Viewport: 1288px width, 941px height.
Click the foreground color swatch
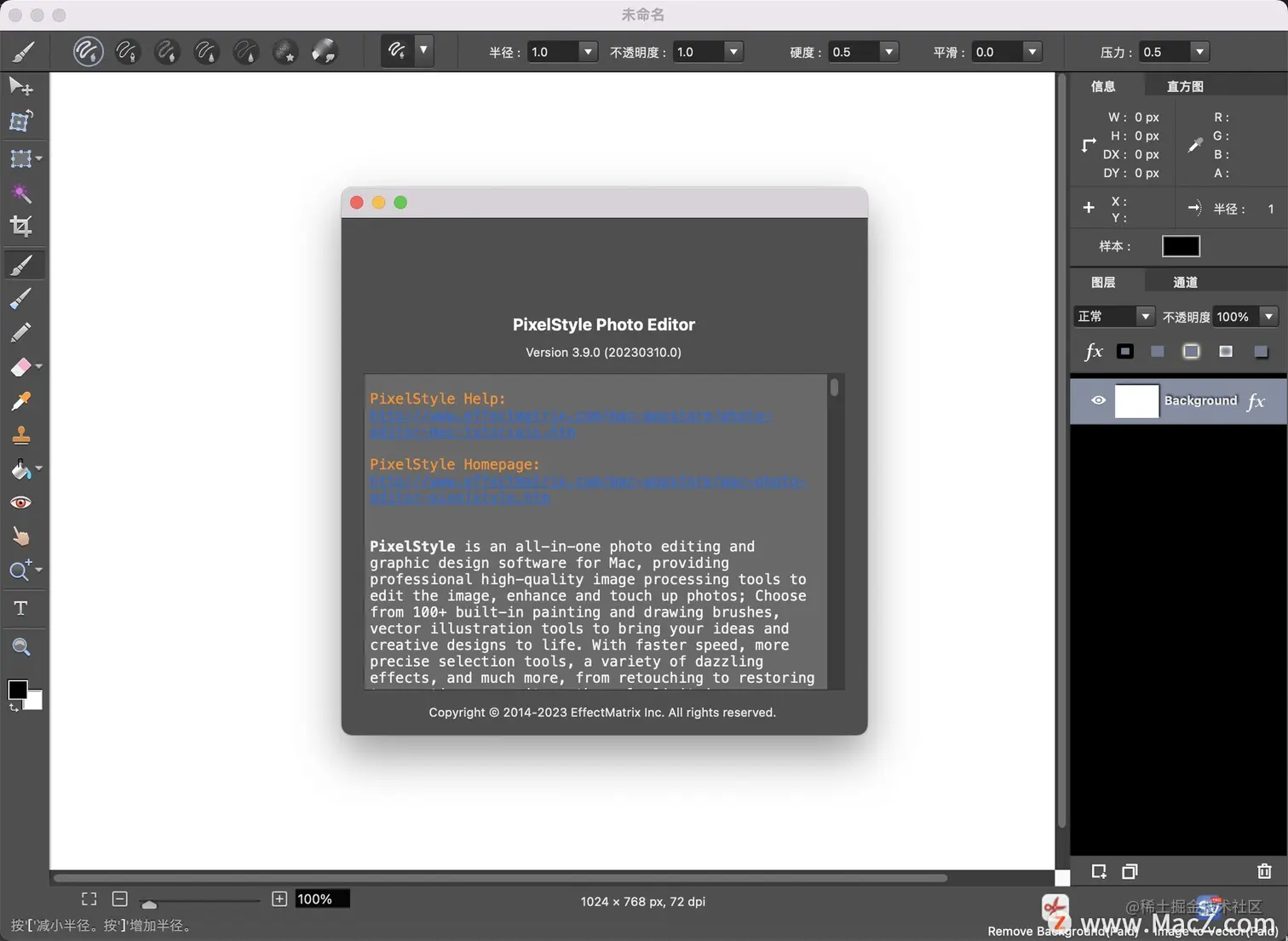[18, 690]
